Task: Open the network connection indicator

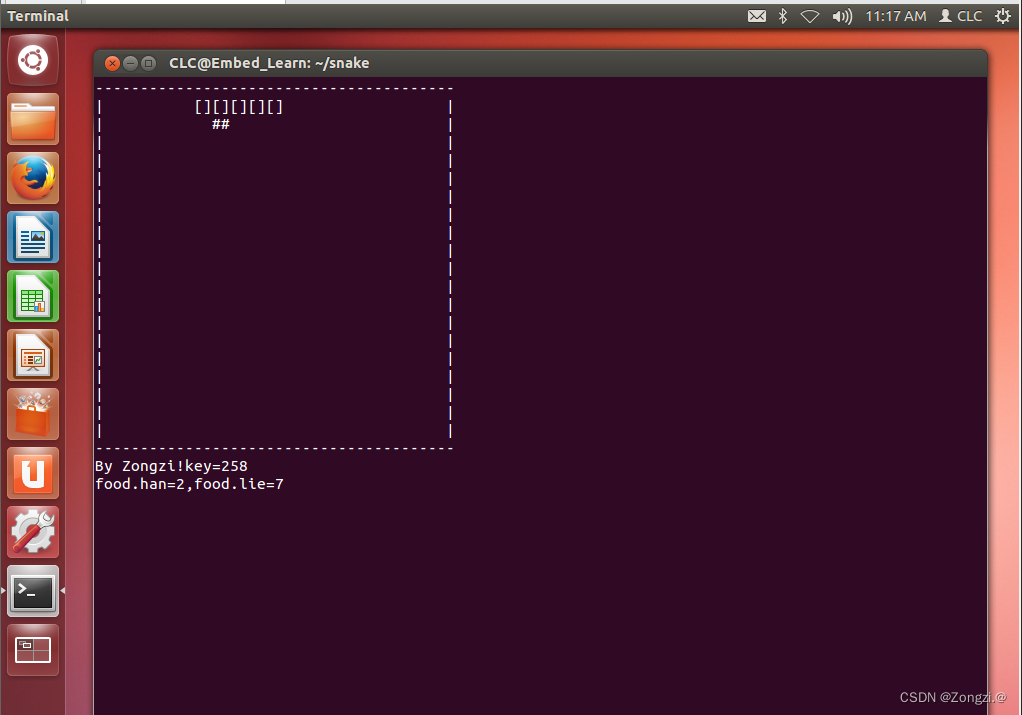Action: tap(810, 16)
